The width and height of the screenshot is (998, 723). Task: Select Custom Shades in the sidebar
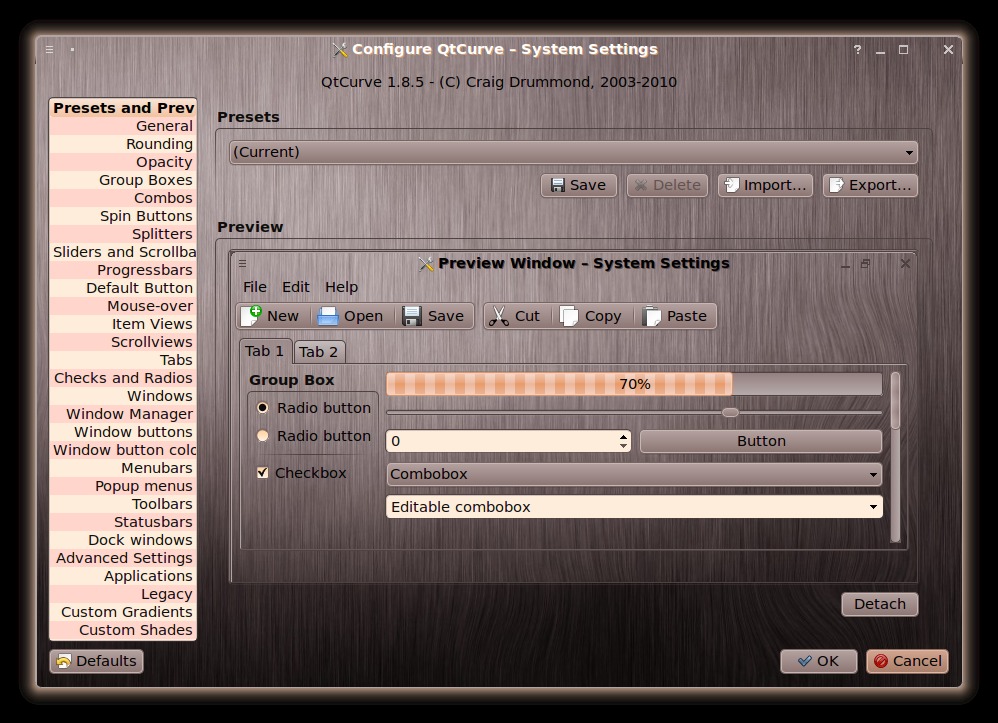123,629
